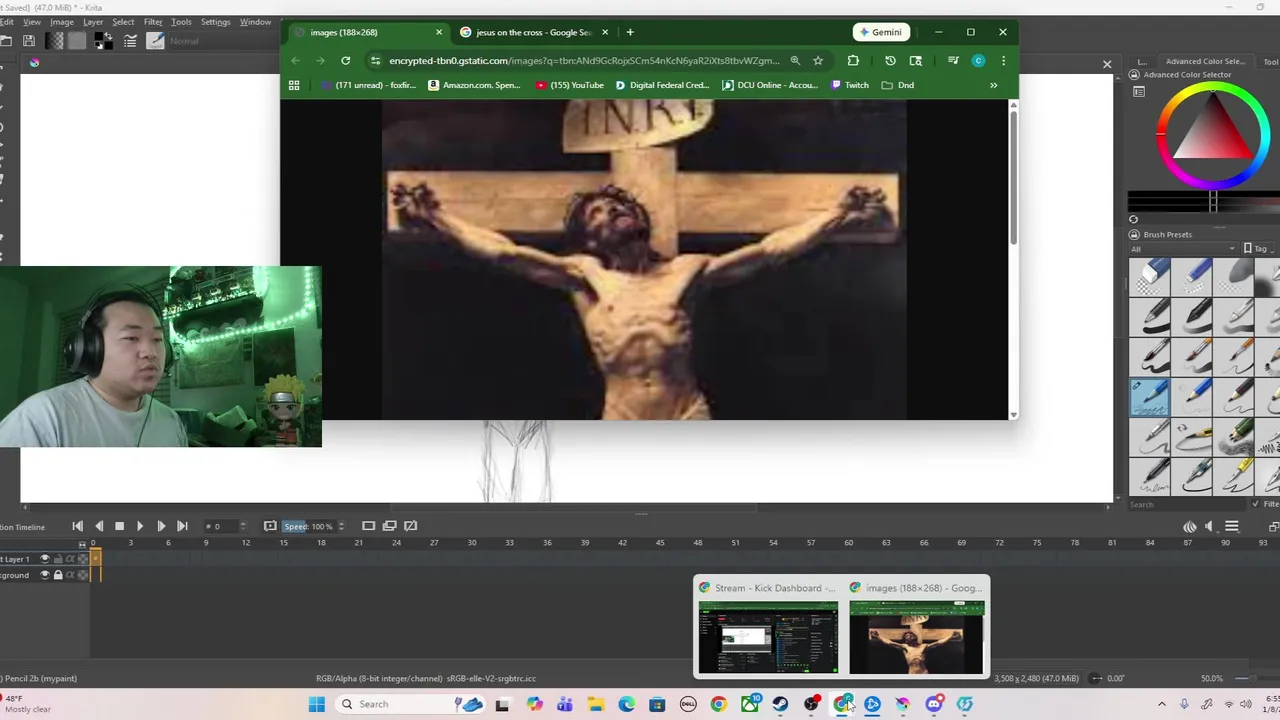This screenshot has height=720, width=1280.
Task: Open the color selector settings list icon
Action: [1138, 92]
